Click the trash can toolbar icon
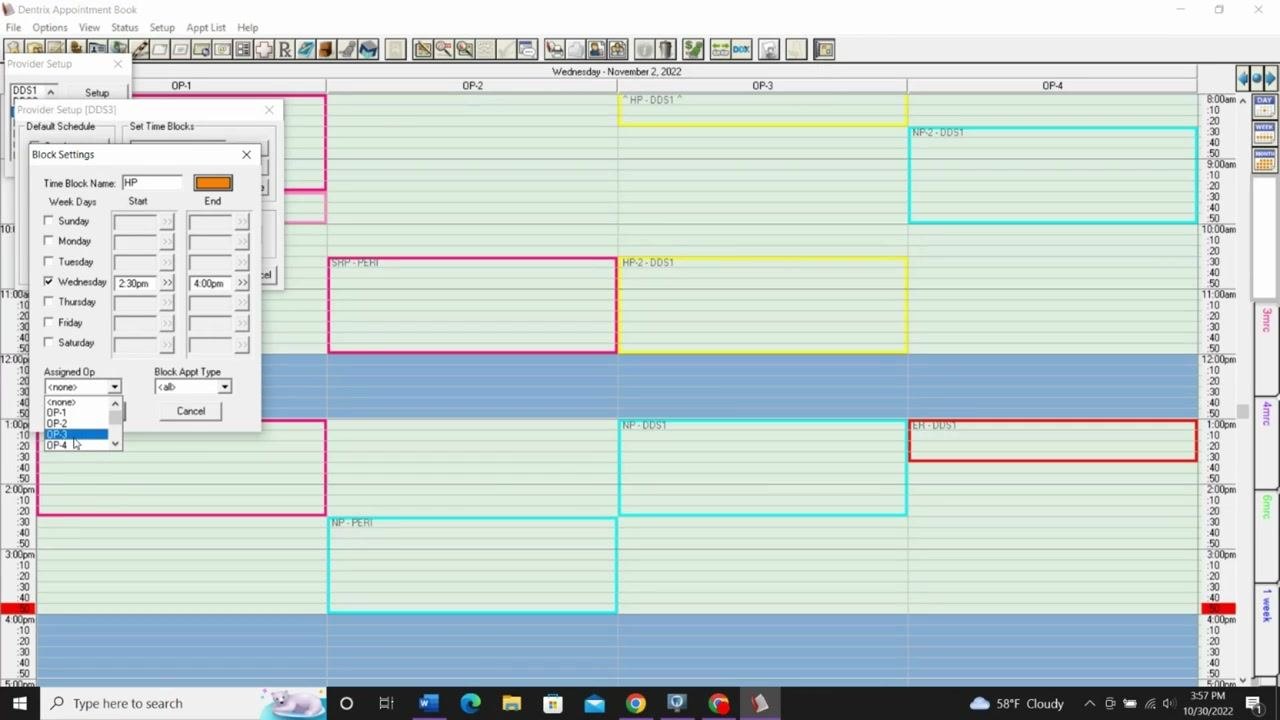 (666, 49)
